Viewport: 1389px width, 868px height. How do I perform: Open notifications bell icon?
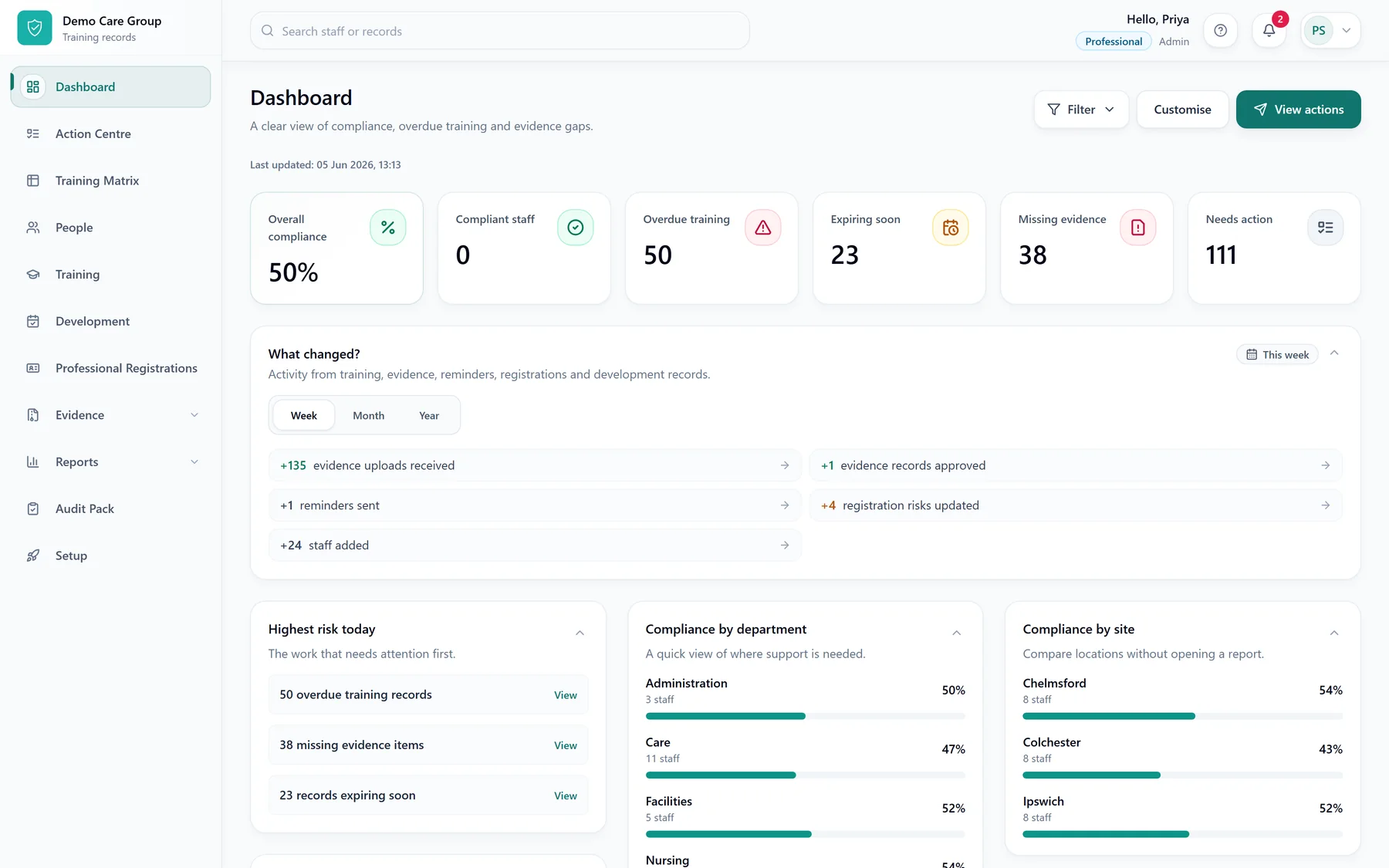coord(1269,31)
